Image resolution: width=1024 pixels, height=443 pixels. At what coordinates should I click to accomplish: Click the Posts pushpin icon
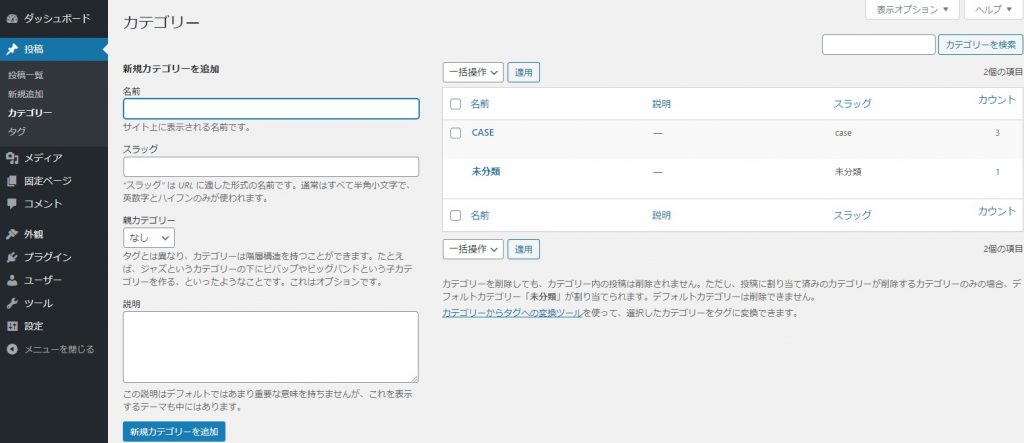tap(12, 49)
